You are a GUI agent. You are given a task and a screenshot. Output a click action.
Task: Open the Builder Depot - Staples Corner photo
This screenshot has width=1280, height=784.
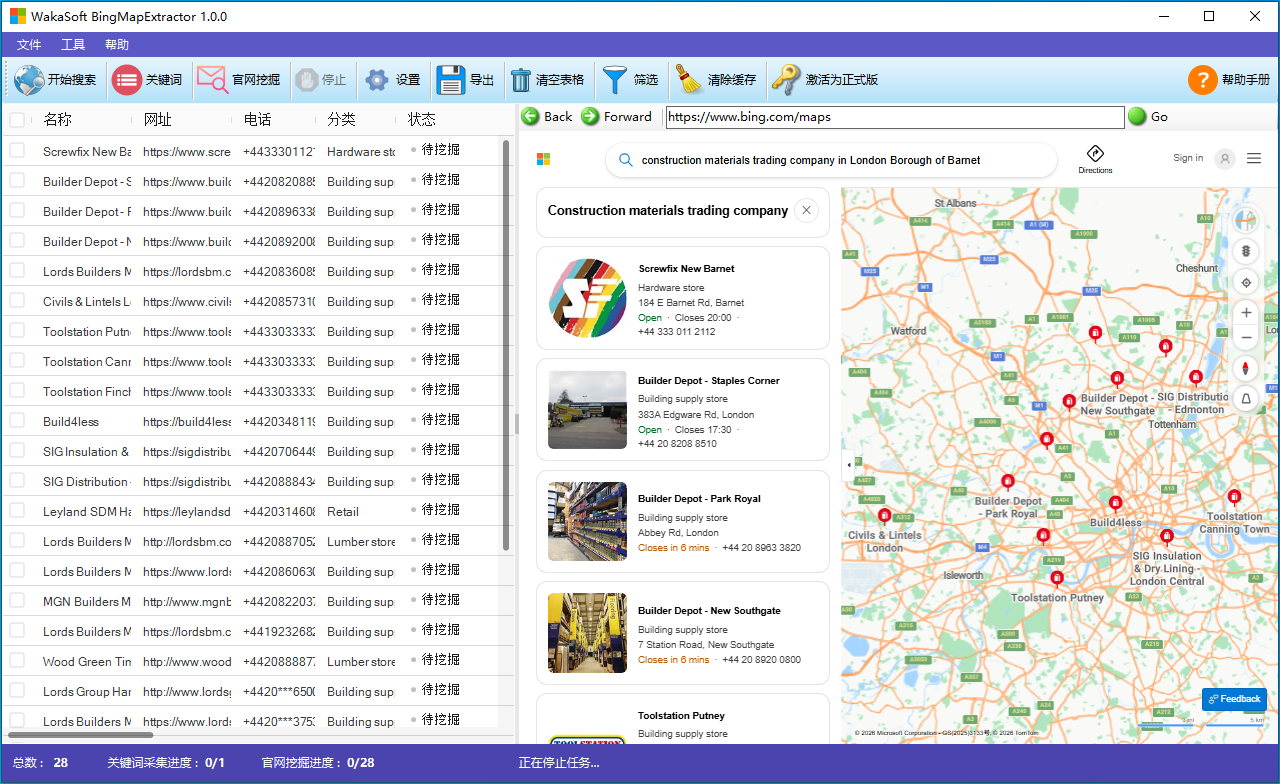click(x=588, y=410)
